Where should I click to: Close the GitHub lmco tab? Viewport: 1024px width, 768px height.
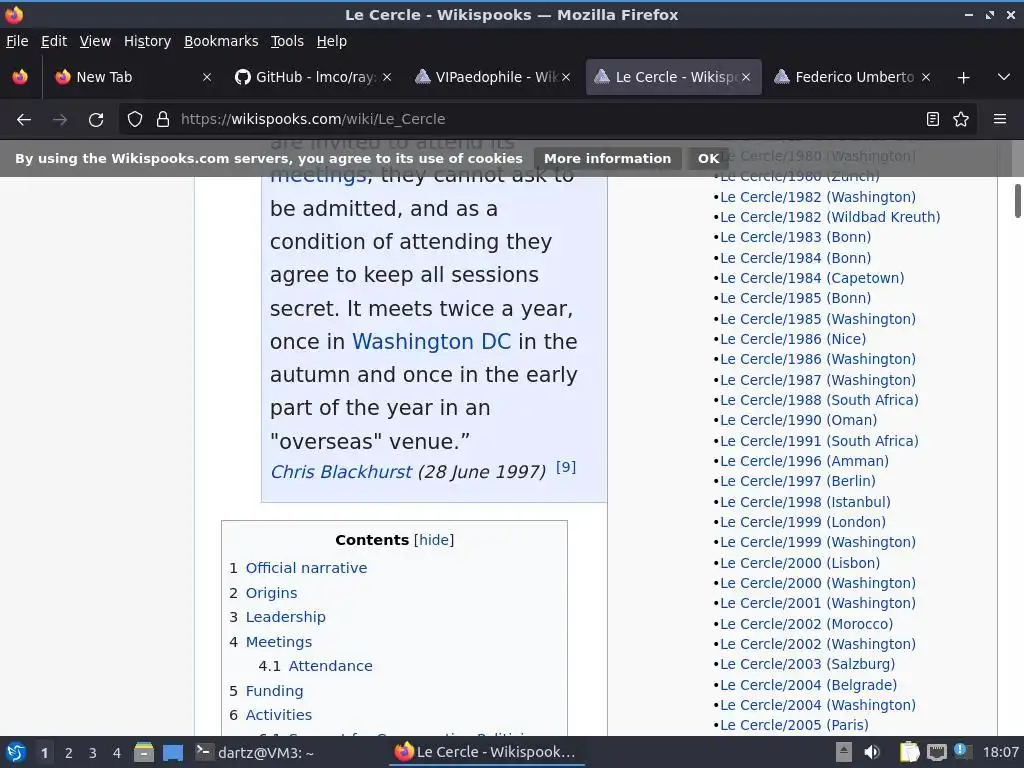pyautogui.click(x=387, y=77)
